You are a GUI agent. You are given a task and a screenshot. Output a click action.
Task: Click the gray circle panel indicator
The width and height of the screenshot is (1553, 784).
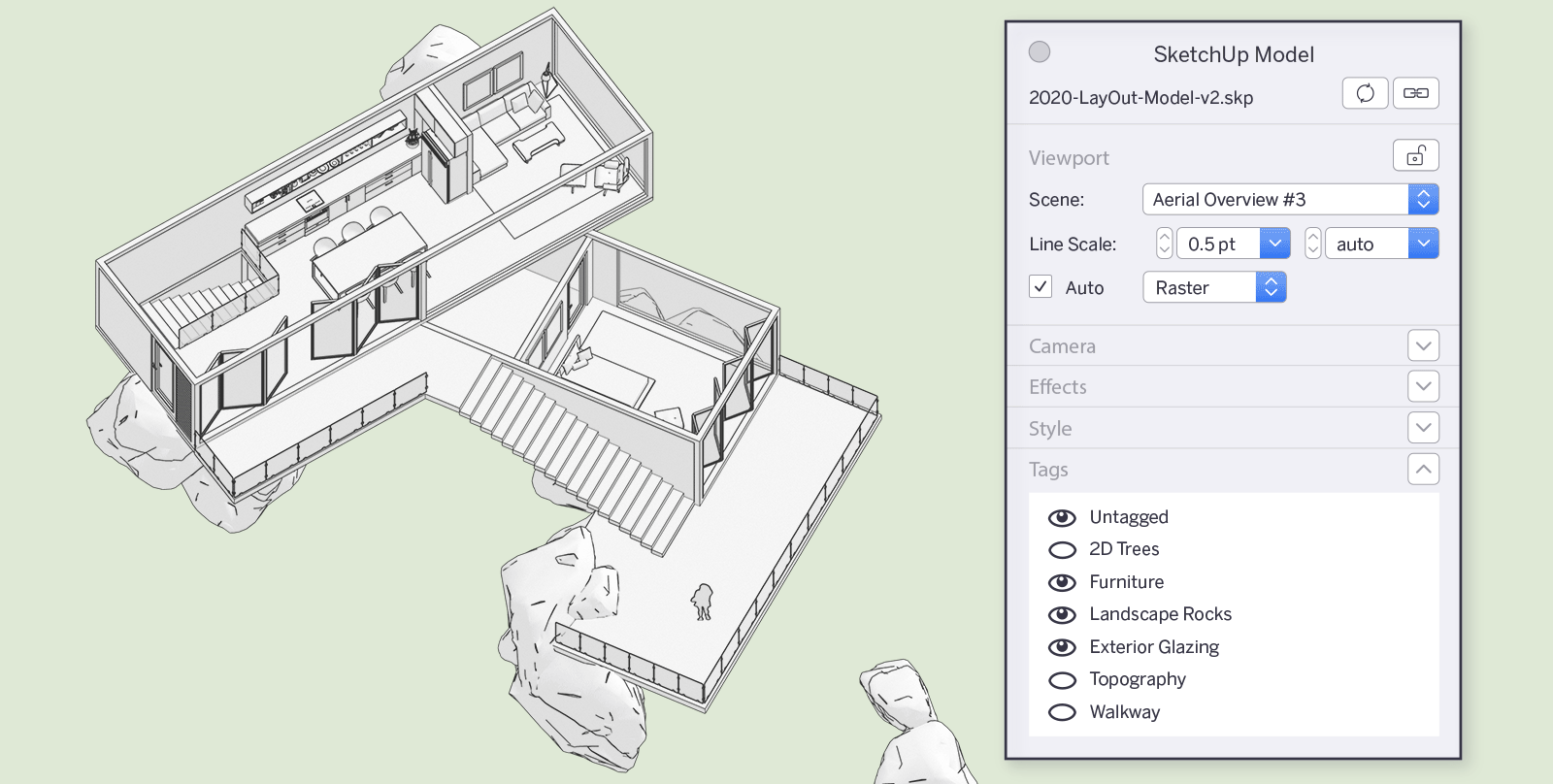[1040, 51]
